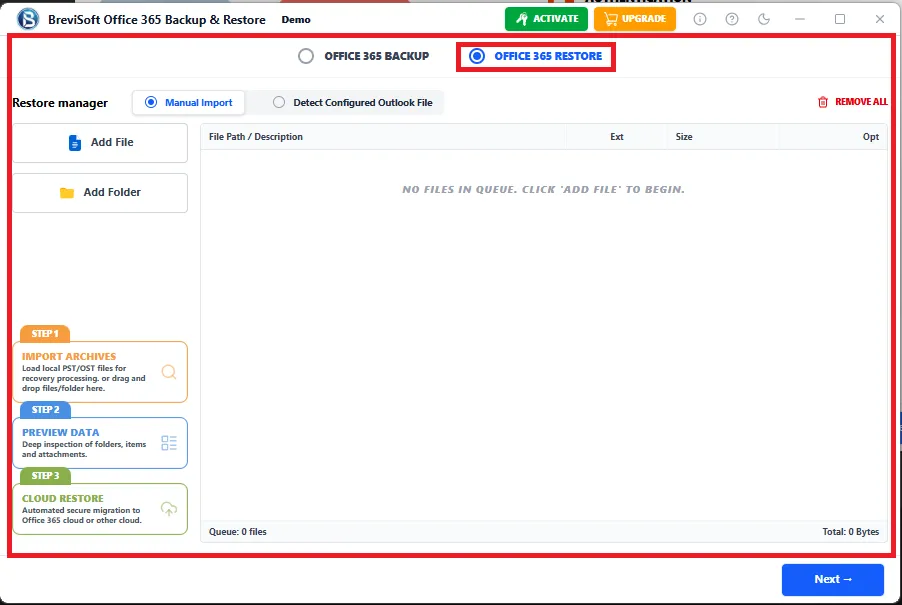902x605 pixels.
Task: Open the Step 3 CLOUD RESTORE card
Action: [100, 509]
